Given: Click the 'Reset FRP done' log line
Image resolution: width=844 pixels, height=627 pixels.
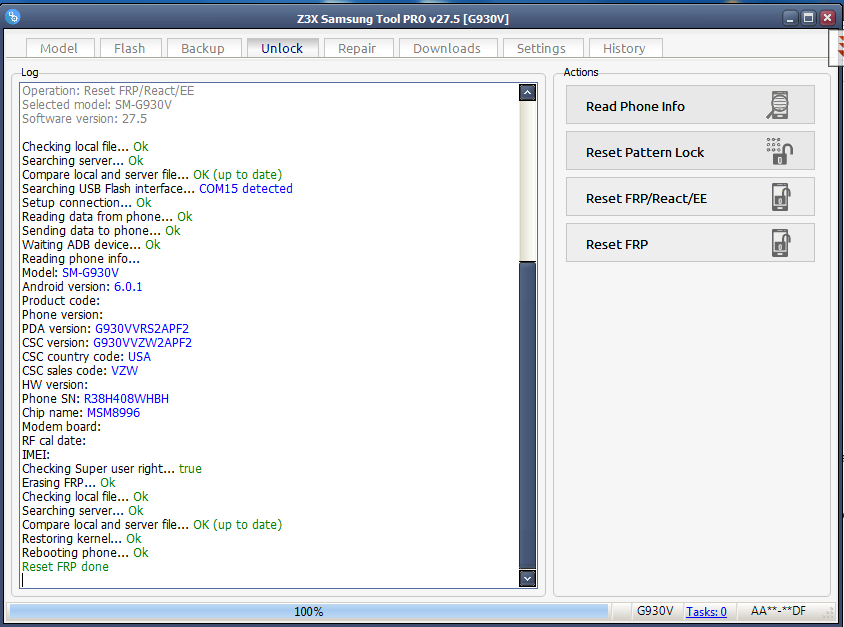Looking at the screenshot, I should tap(65, 567).
